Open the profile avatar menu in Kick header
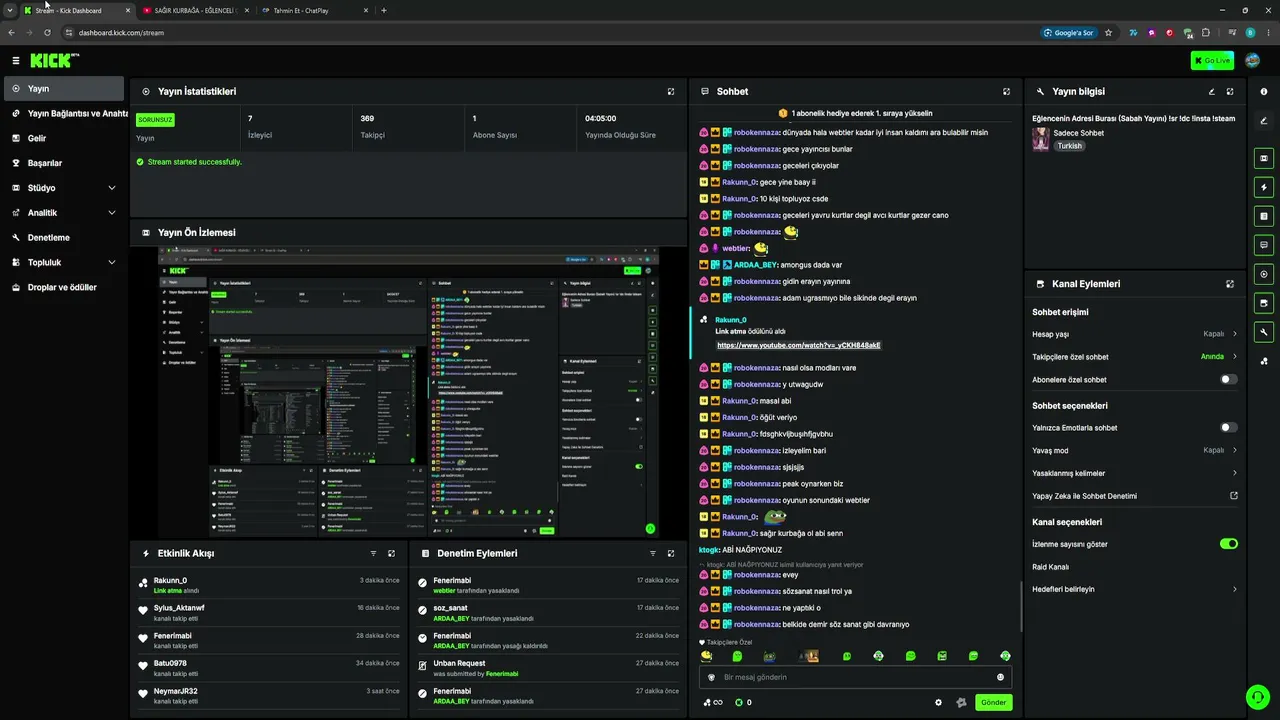Screen dimensions: 1280x720 [1252, 61]
